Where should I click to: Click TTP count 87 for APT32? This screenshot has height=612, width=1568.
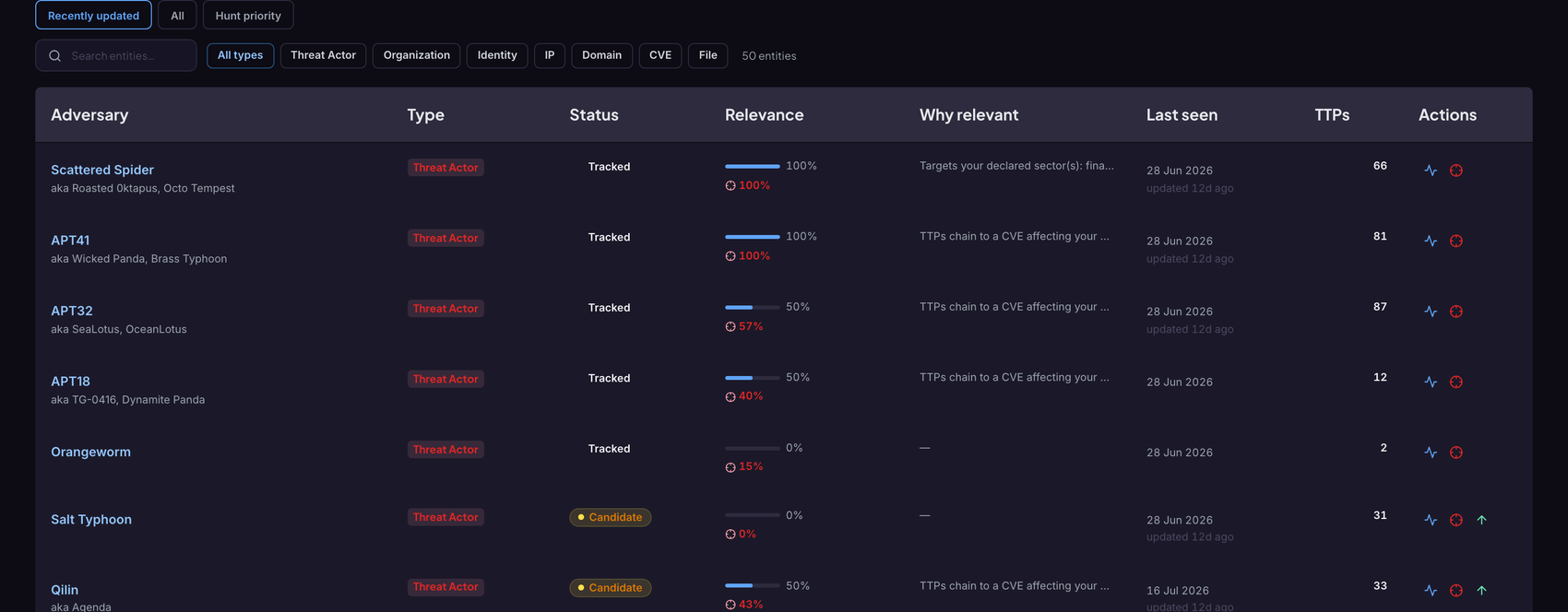coord(1380,307)
